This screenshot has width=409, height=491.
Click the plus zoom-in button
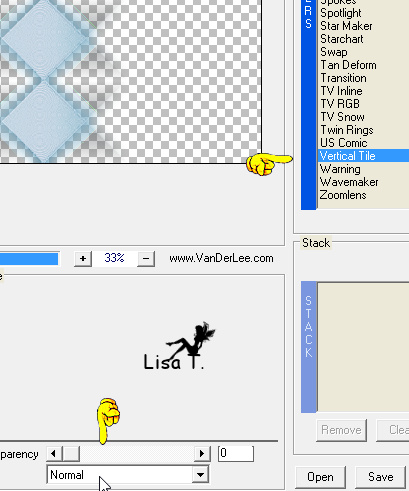[x=83, y=259]
